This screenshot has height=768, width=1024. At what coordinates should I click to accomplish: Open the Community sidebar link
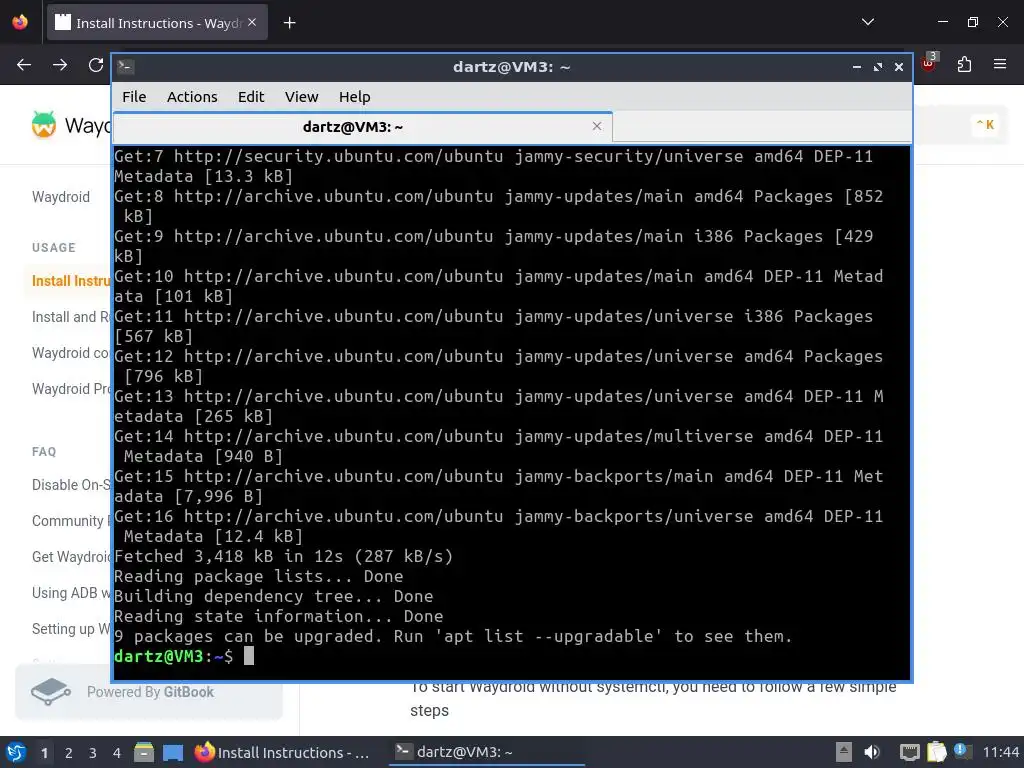[71, 520]
